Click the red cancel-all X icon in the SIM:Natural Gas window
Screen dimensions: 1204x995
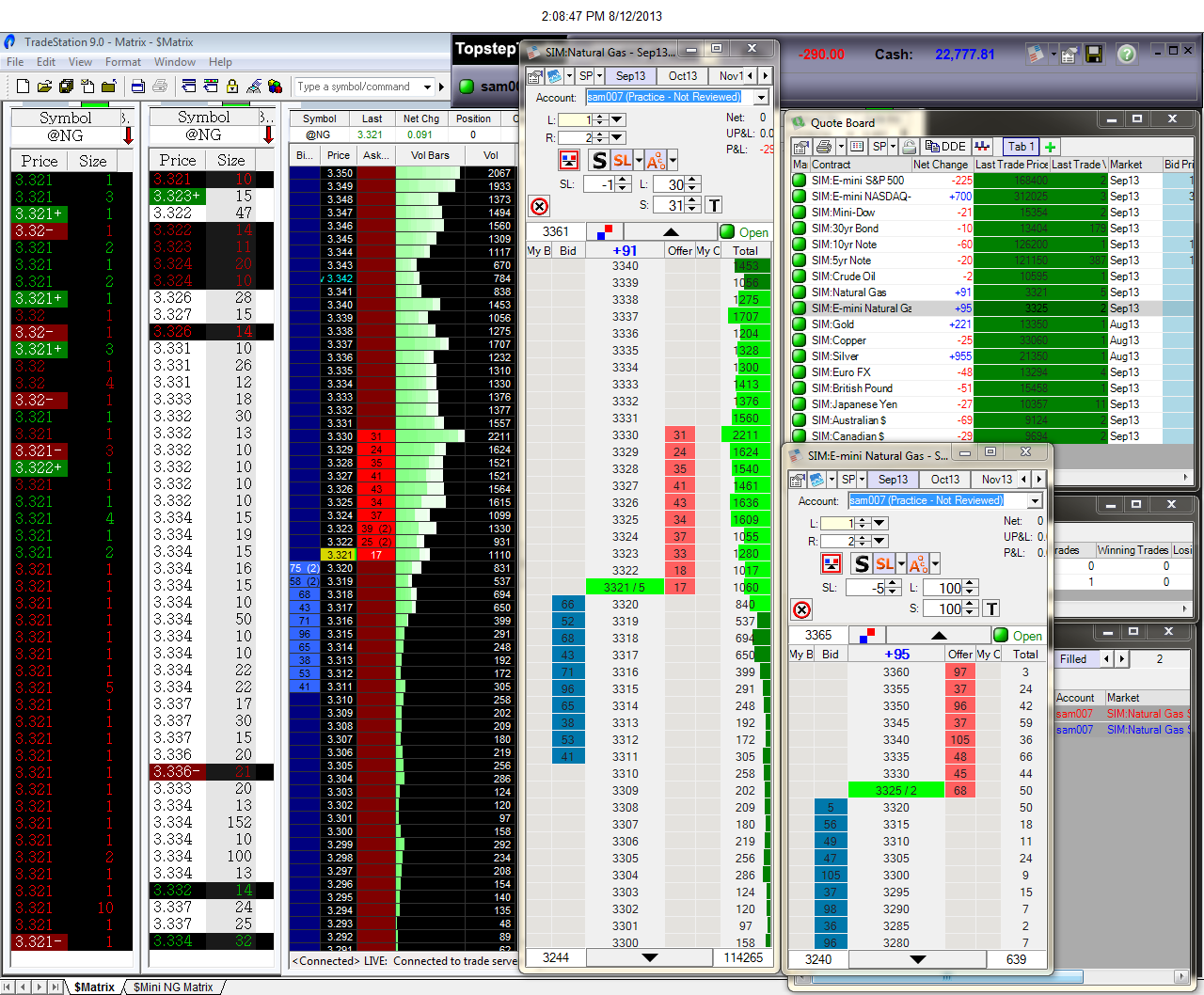click(x=539, y=207)
